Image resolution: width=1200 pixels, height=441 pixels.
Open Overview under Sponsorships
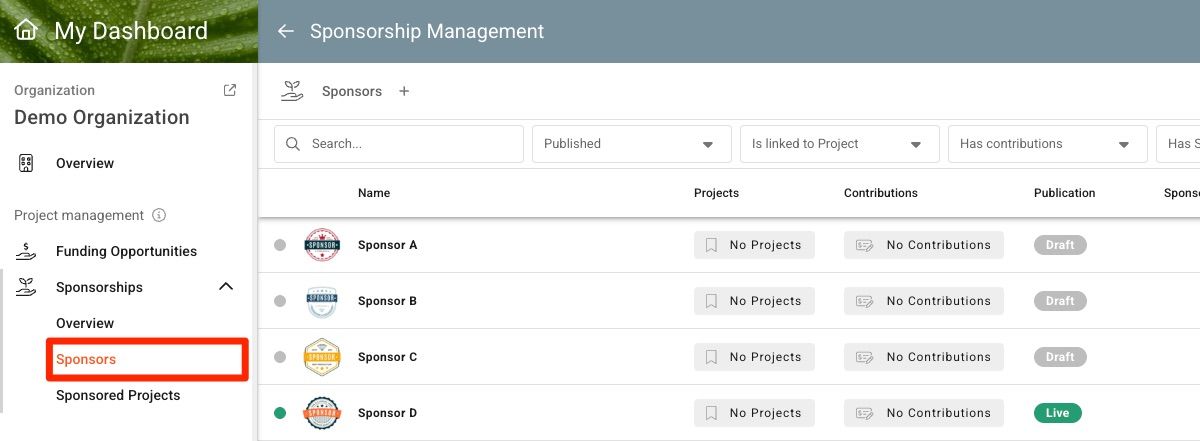[x=85, y=323]
